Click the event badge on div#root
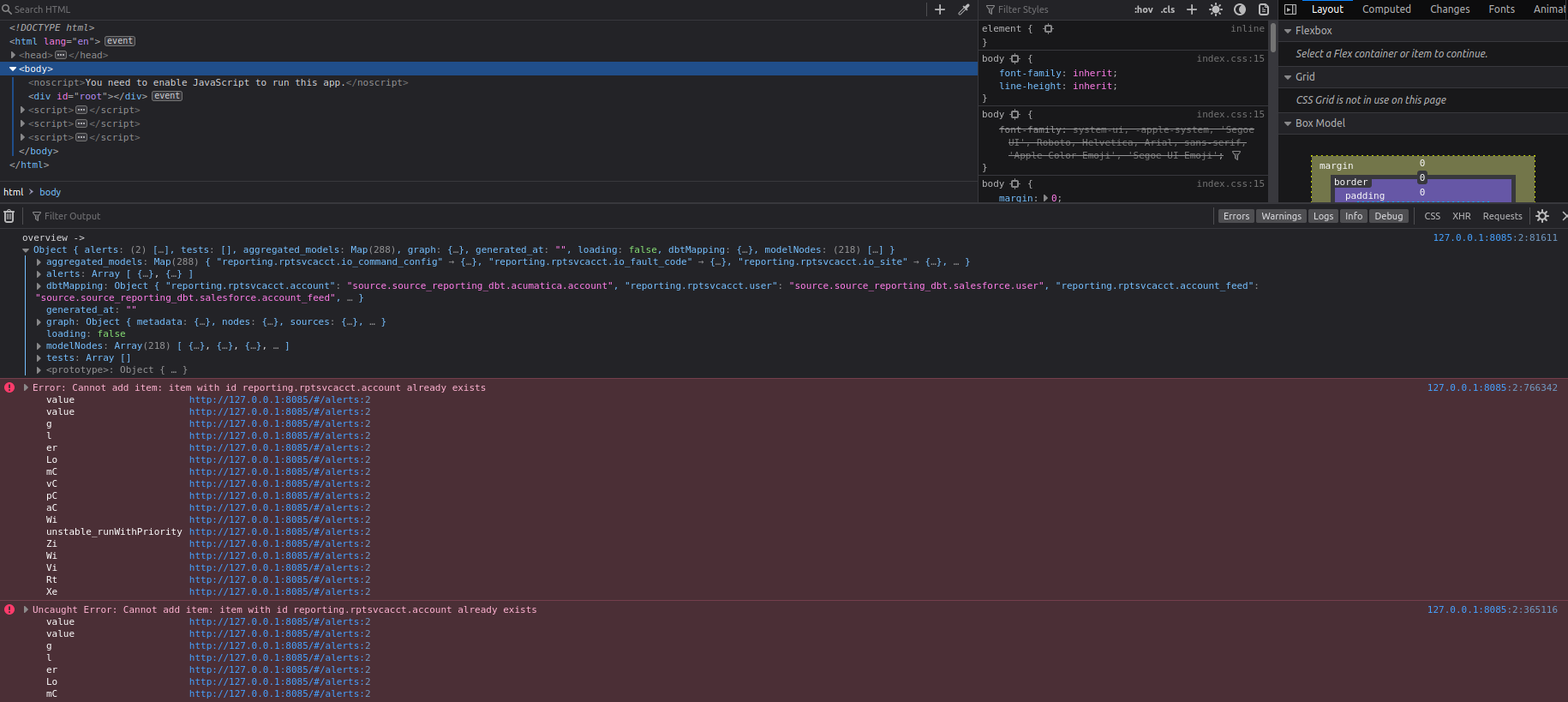The height and width of the screenshot is (702, 1568). (167, 96)
